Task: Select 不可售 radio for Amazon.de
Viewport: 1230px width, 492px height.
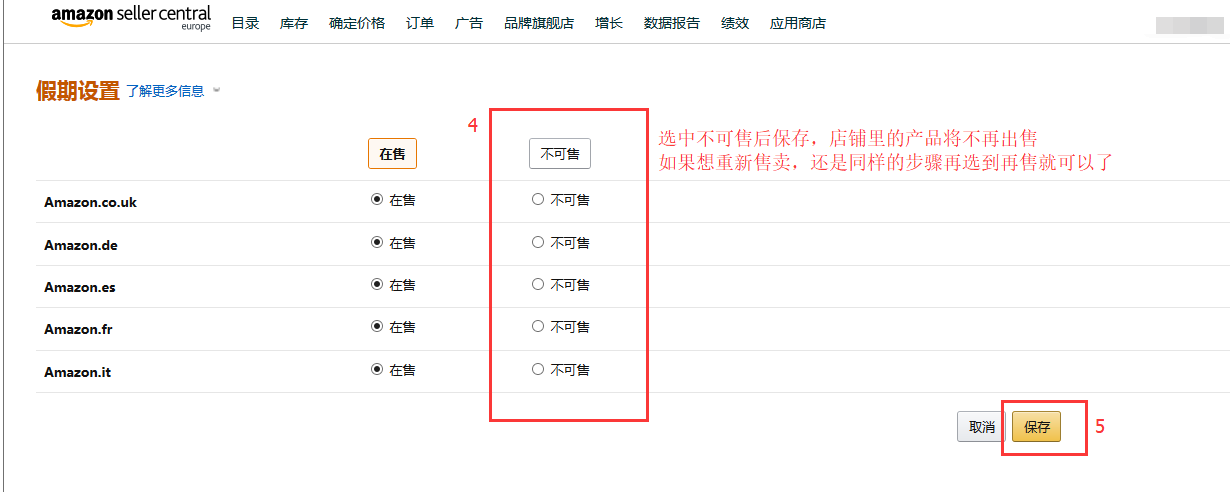Action: (x=538, y=243)
